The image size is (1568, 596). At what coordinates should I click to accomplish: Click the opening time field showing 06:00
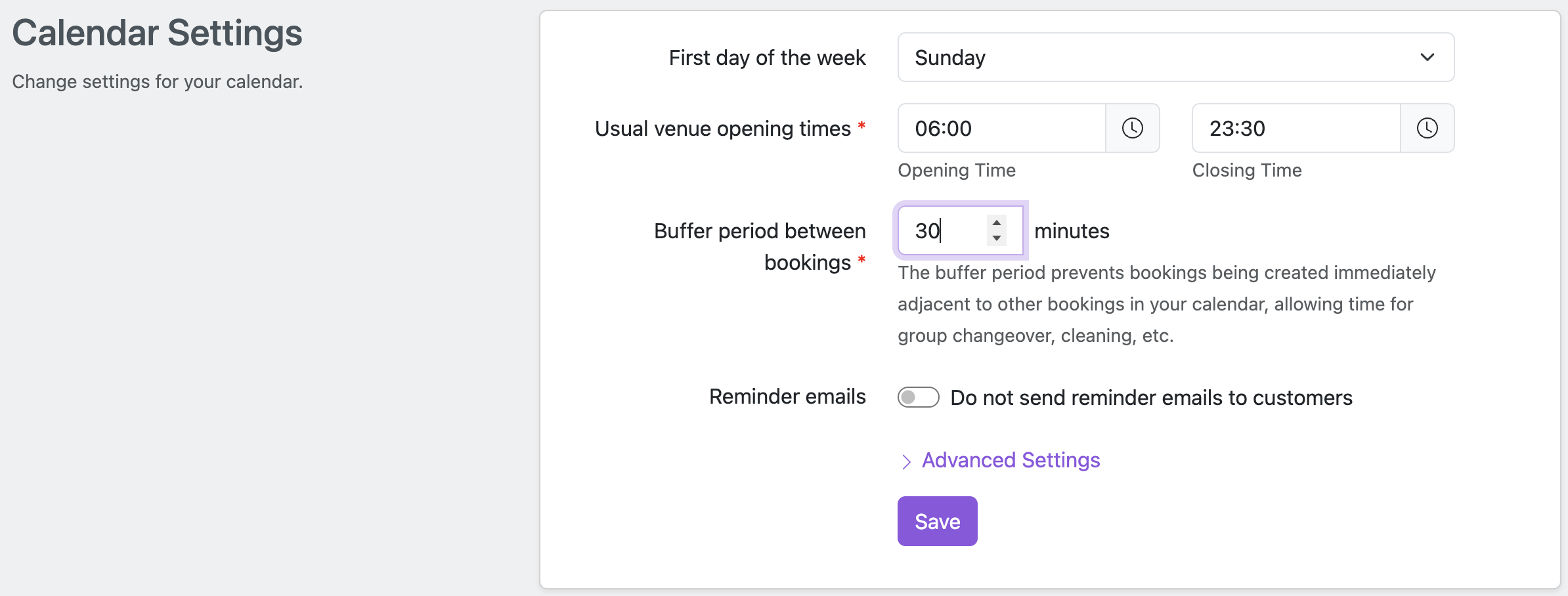1001,128
